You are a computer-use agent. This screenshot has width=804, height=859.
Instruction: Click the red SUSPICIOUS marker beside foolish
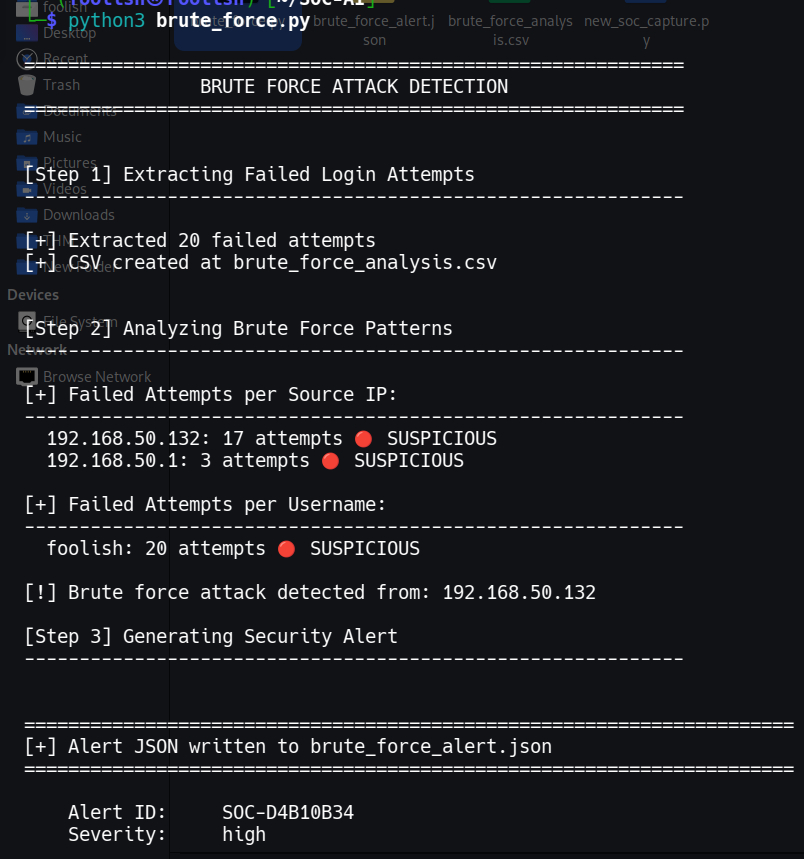point(286,548)
